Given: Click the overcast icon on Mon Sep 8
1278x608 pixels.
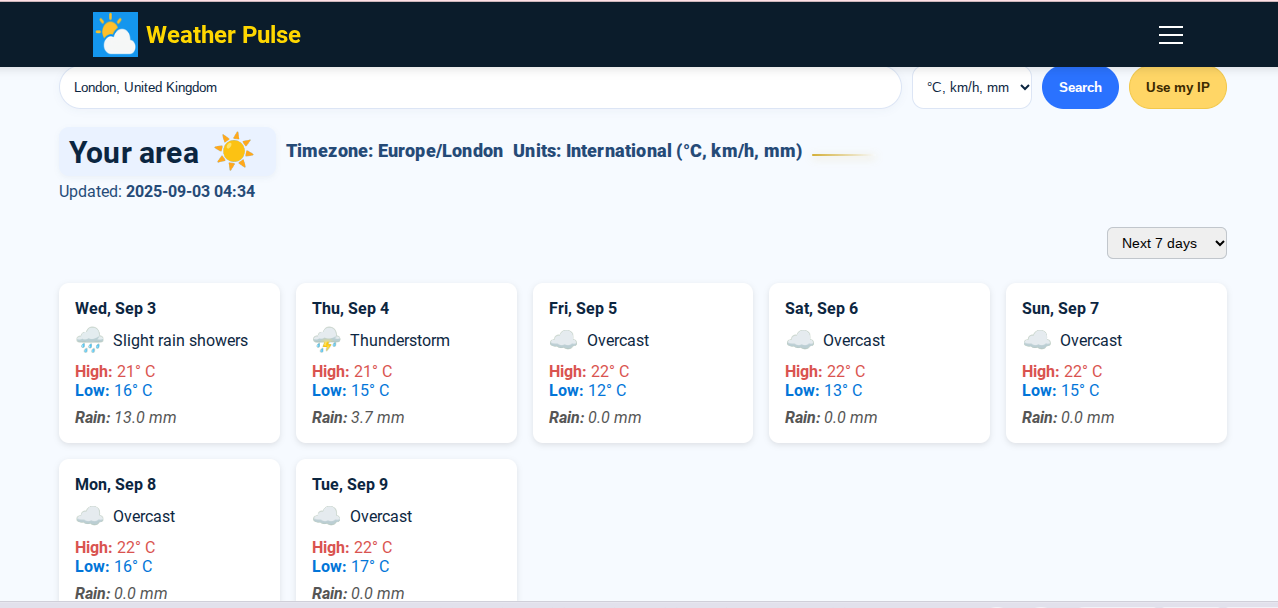Looking at the screenshot, I should coord(90,516).
